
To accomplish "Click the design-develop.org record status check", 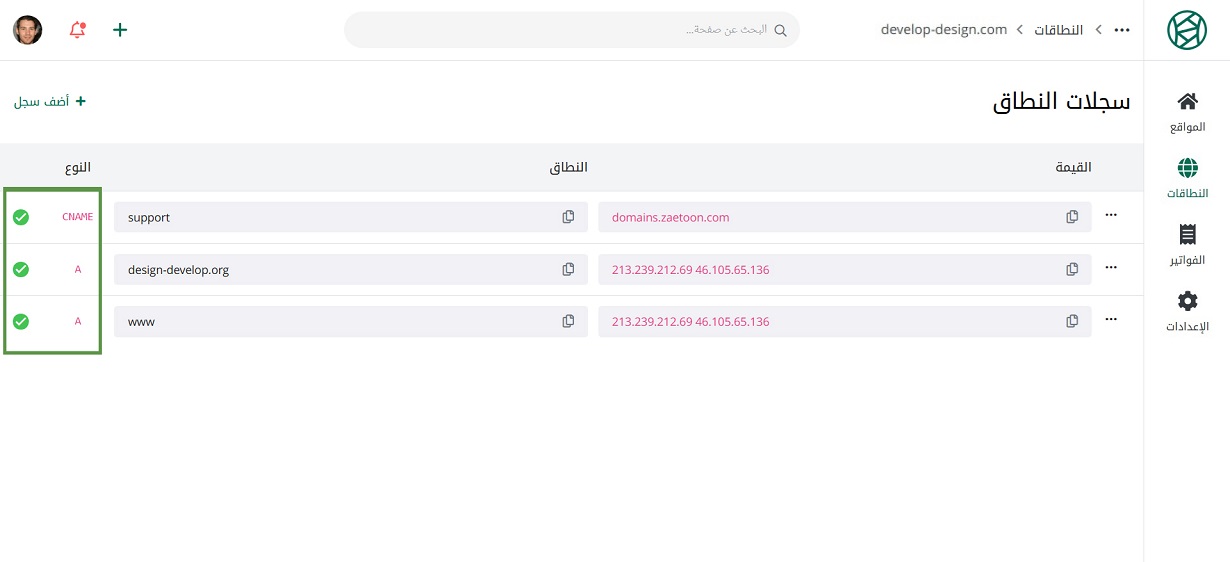I will [21, 269].
